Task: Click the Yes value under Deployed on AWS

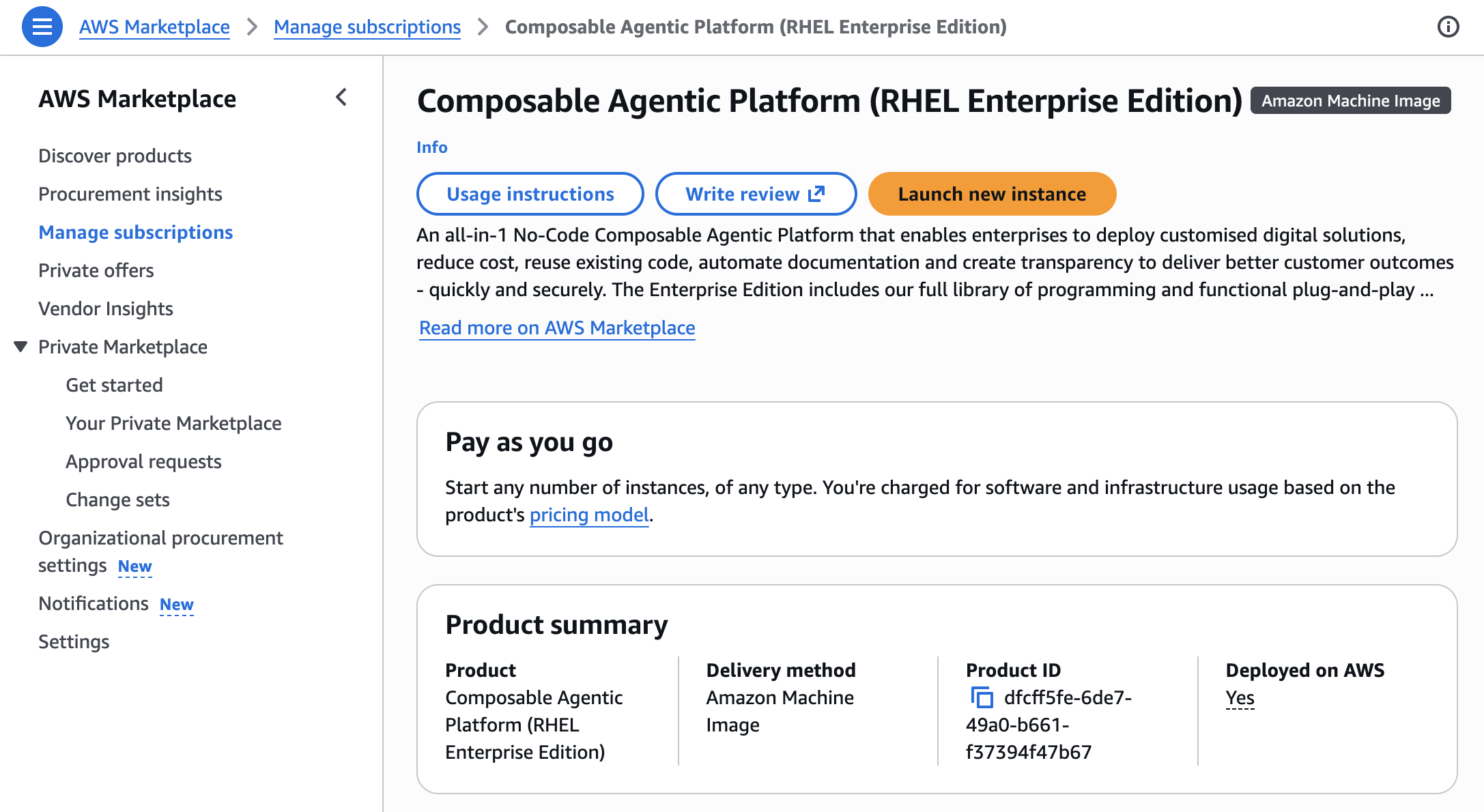Action: [x=1240, y=697]
